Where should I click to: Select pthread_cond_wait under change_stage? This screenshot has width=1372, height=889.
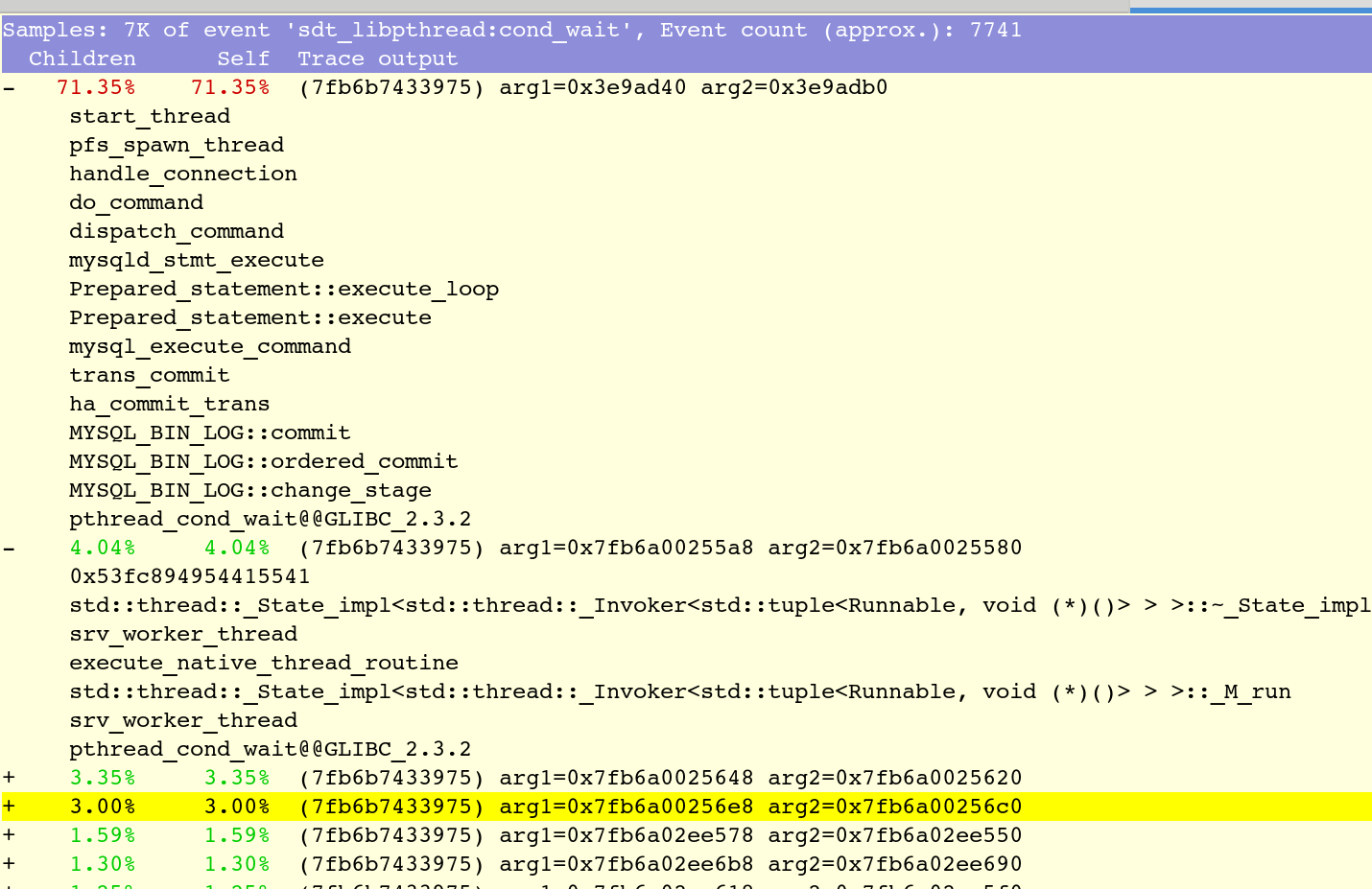coord(271,519)
